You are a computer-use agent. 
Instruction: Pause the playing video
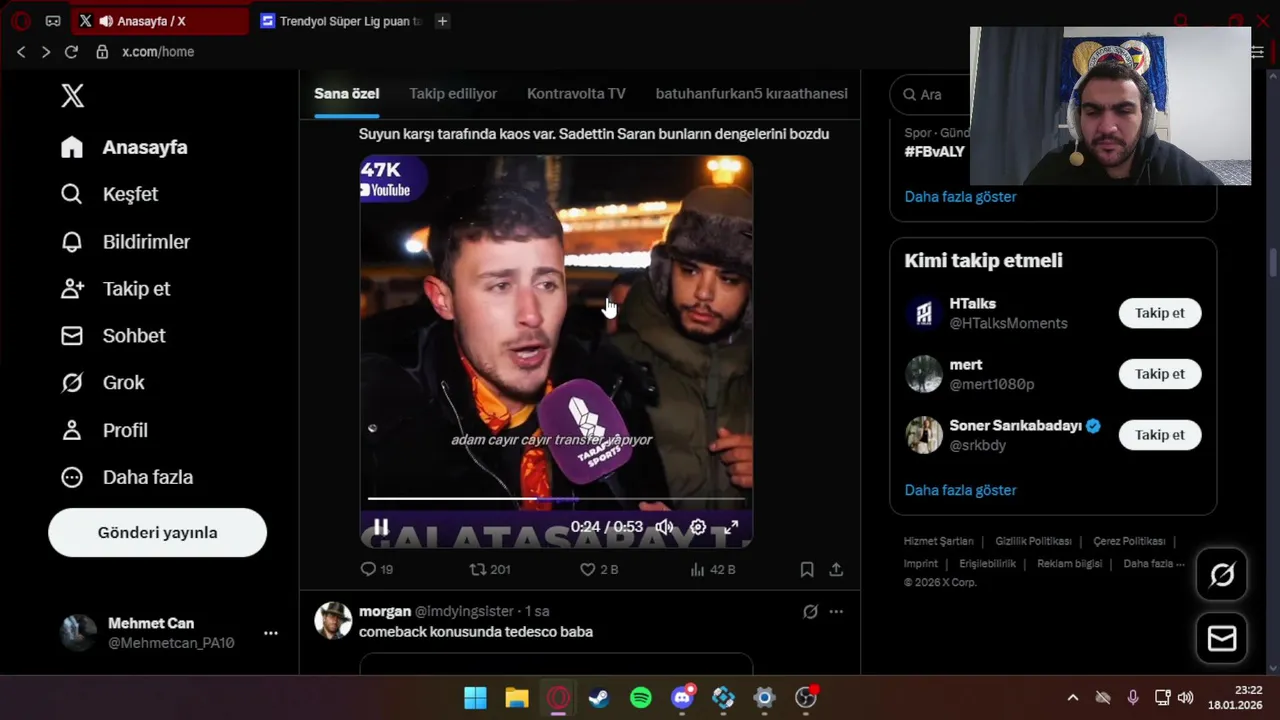(381, 527)
